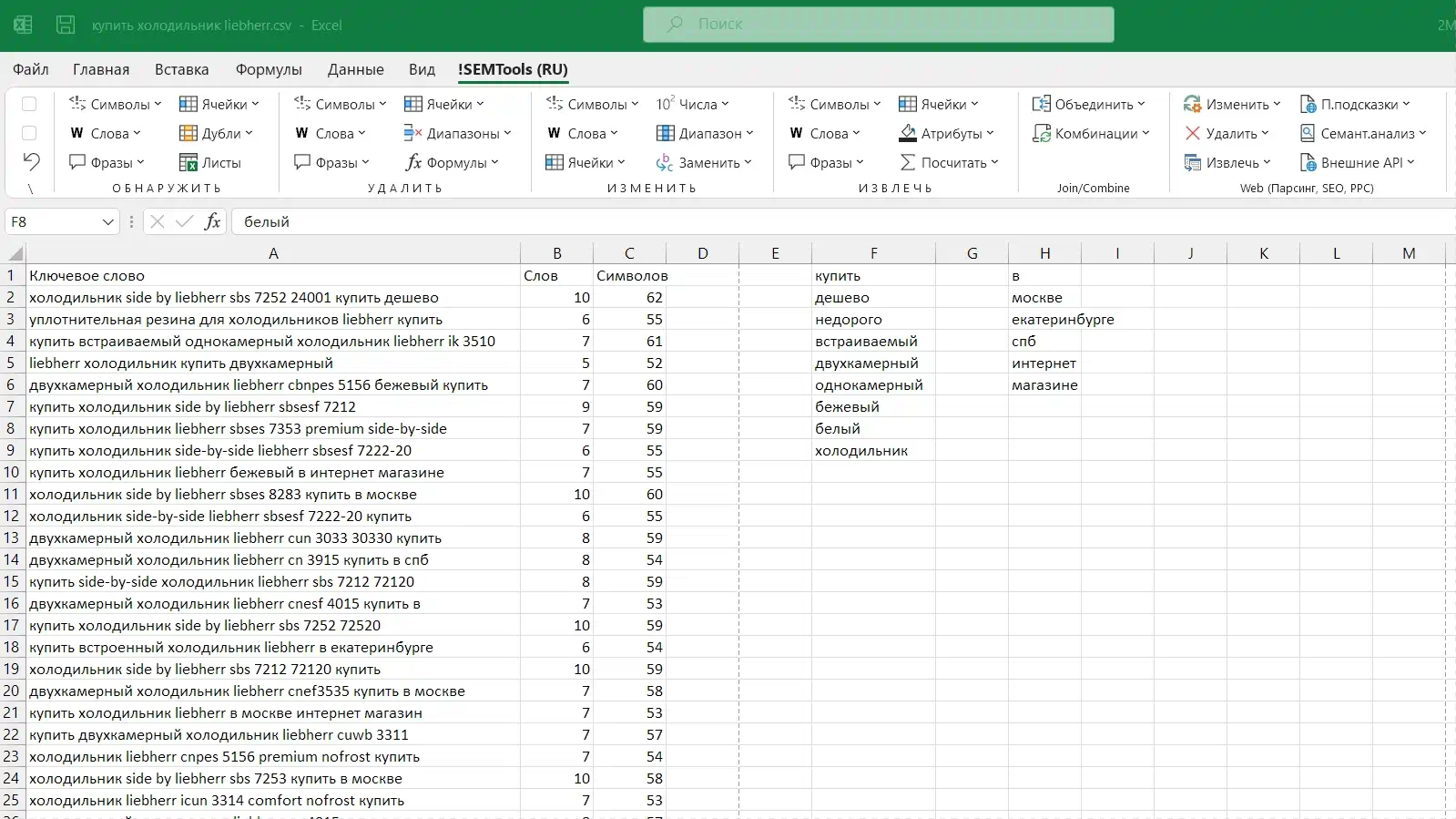The height and width of the screenshot is (819, 1456).
Task: Open Ячейки in the Изменить group
Action: pos(585,162)
